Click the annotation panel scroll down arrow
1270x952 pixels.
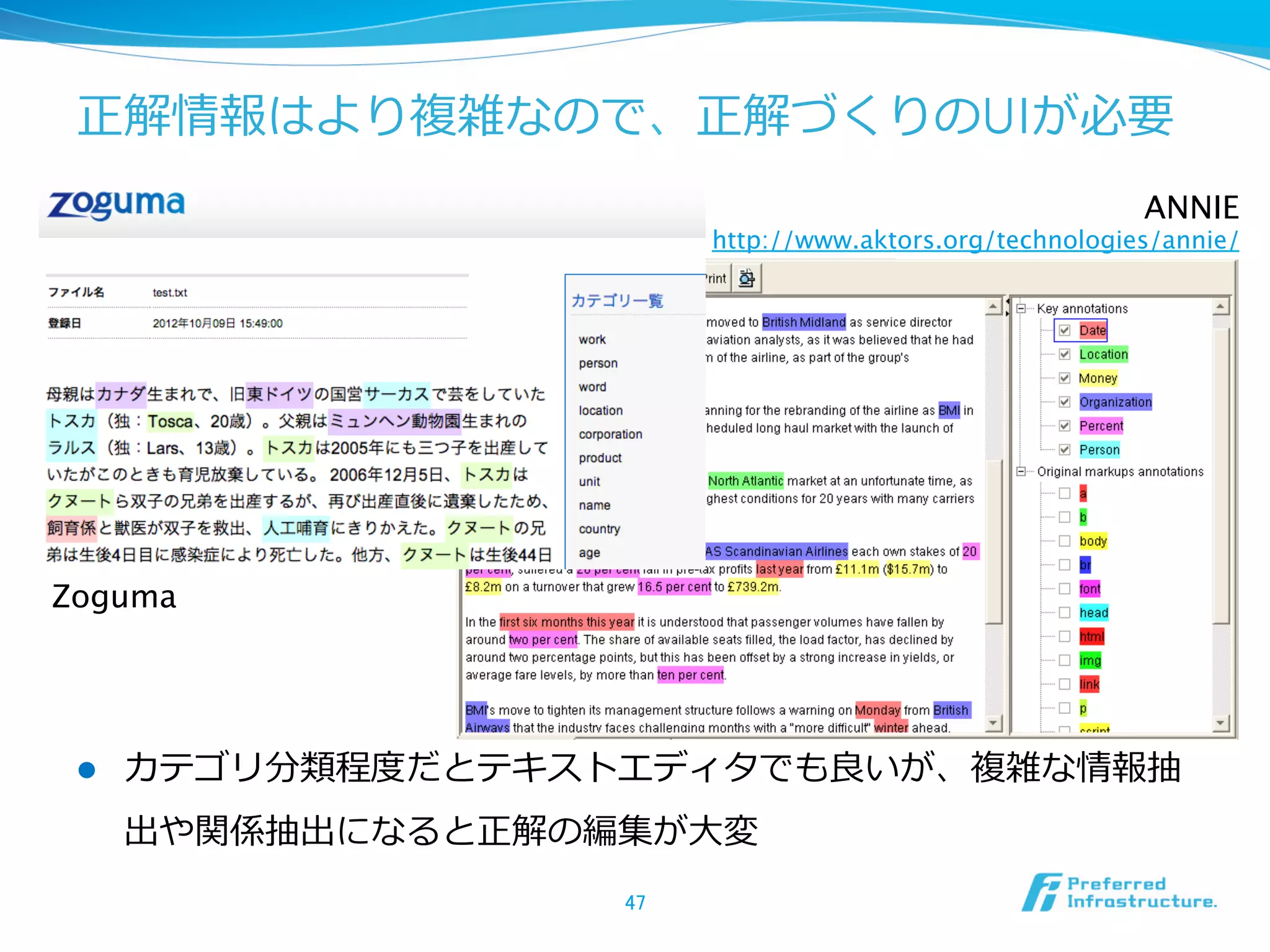[1220, 723]
